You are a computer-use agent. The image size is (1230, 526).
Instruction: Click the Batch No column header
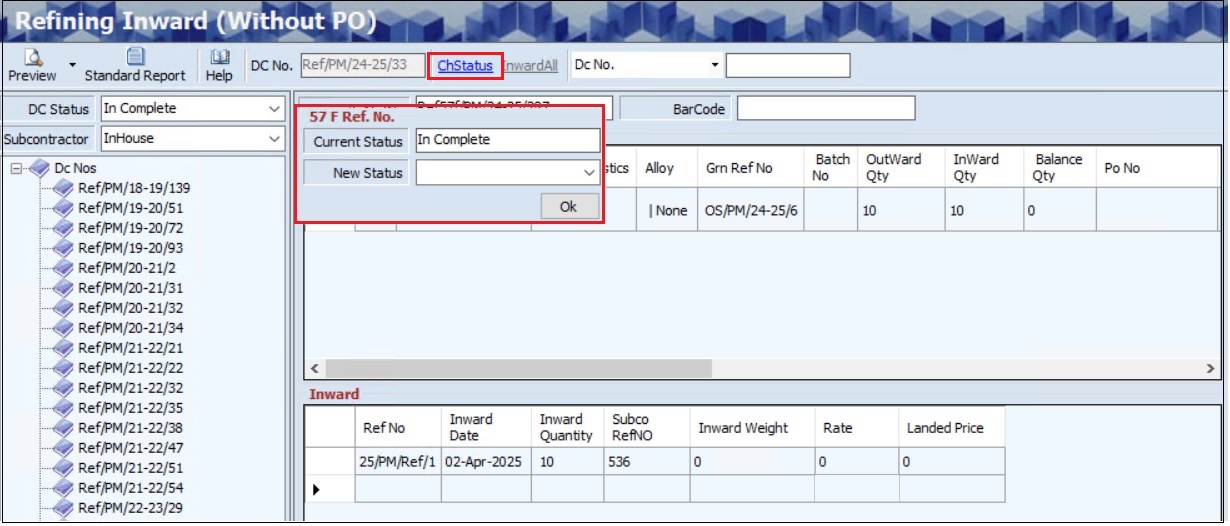pyautogui.click(x=832, y=168)
